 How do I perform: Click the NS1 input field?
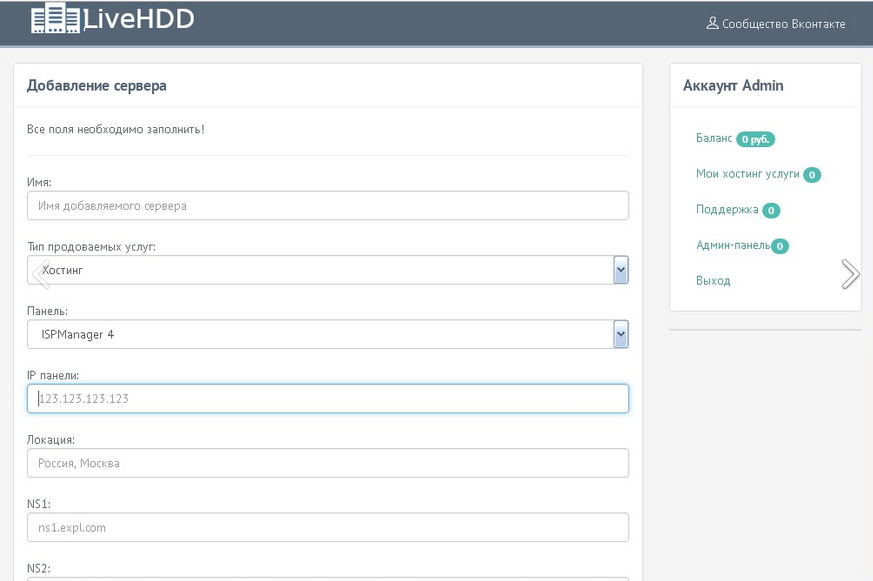327,527
